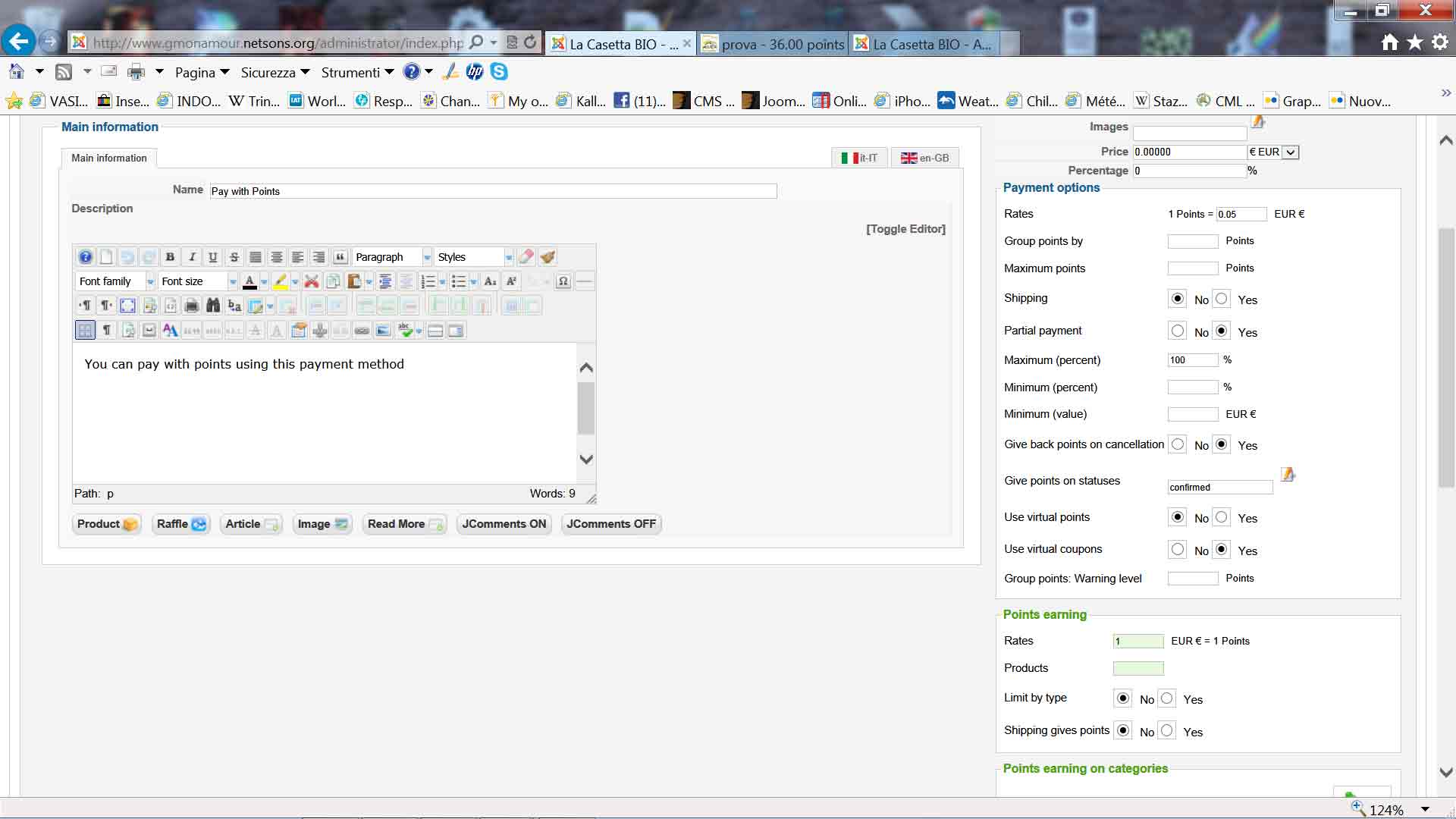Screen dimensions: 1456x819
Task: Insert blockquote in the editor
Action: [340, 257]
